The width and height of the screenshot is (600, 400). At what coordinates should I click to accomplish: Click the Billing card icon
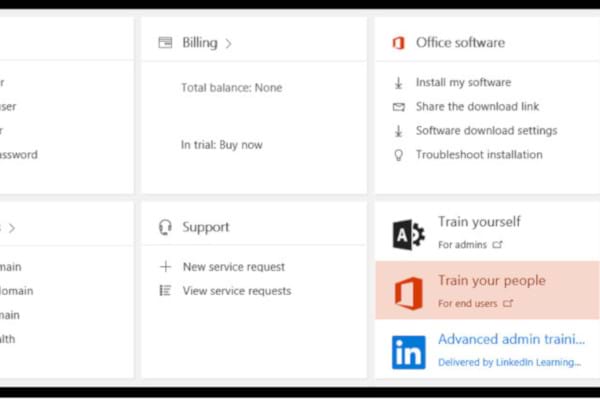point(165,42)
